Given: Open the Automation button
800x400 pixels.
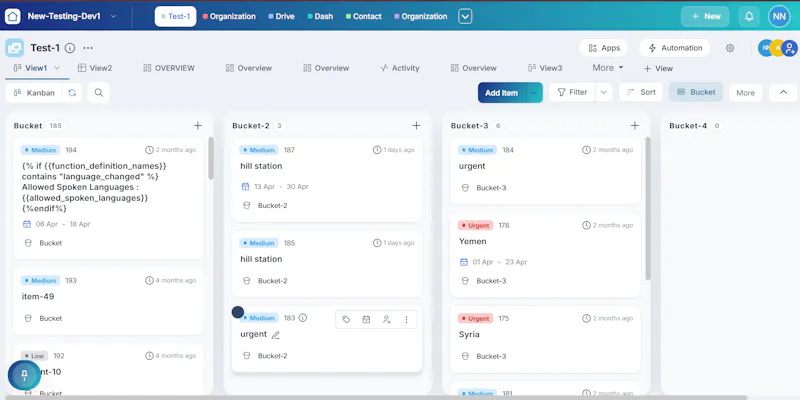Looking at the screenshot, I should [674, 48].
